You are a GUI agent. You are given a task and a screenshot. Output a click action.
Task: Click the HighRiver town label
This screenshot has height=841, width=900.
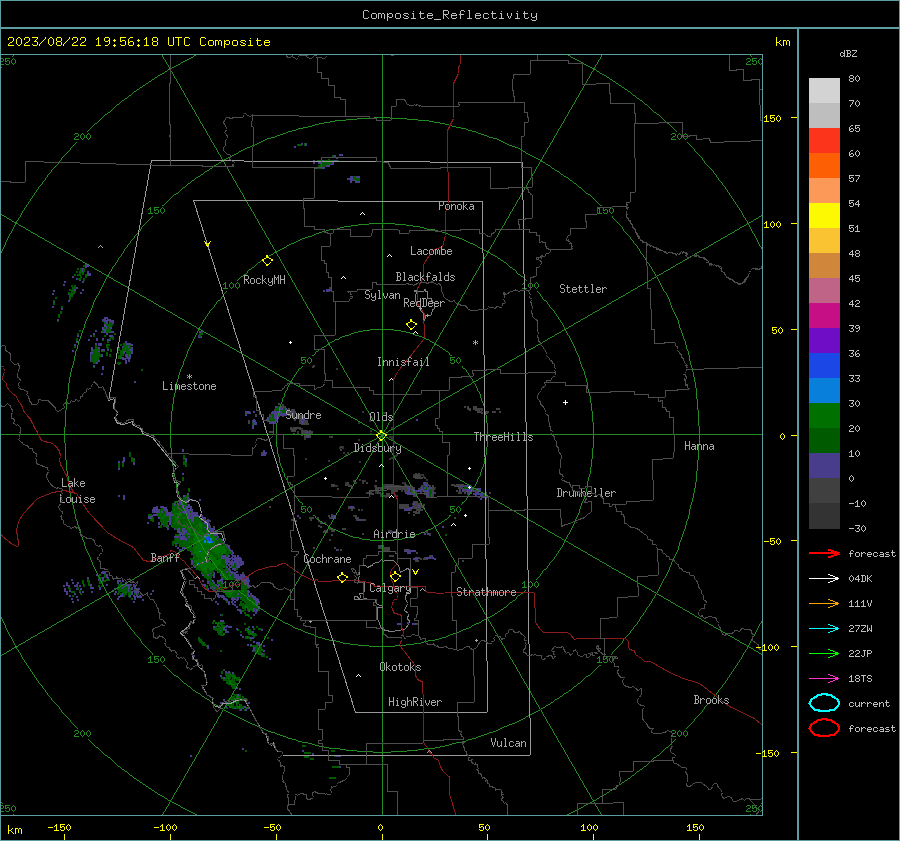(x=415, y=702)
